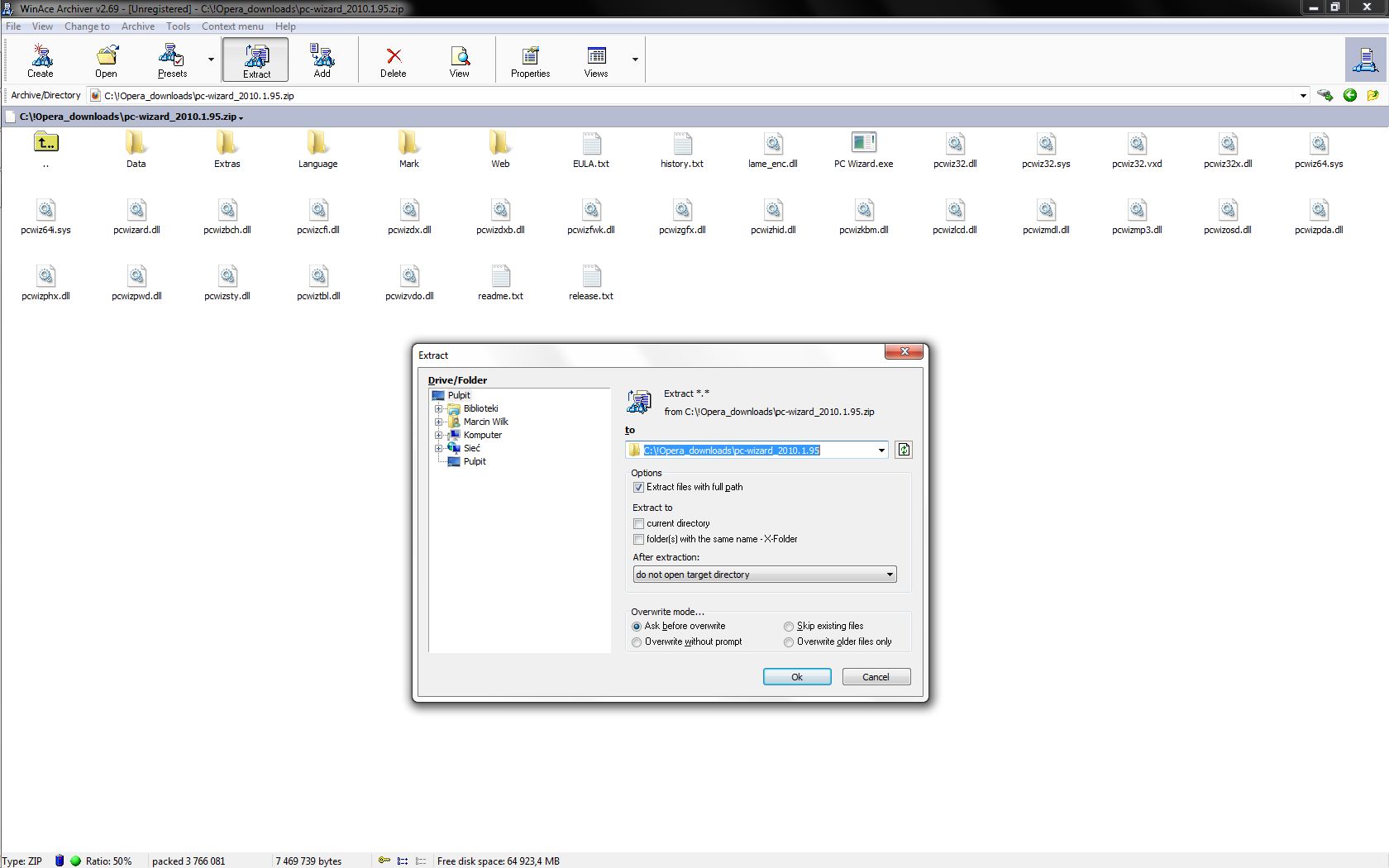Select the history.txt file icon
The width and height of the screenshot is (1389, 868).
682,143
